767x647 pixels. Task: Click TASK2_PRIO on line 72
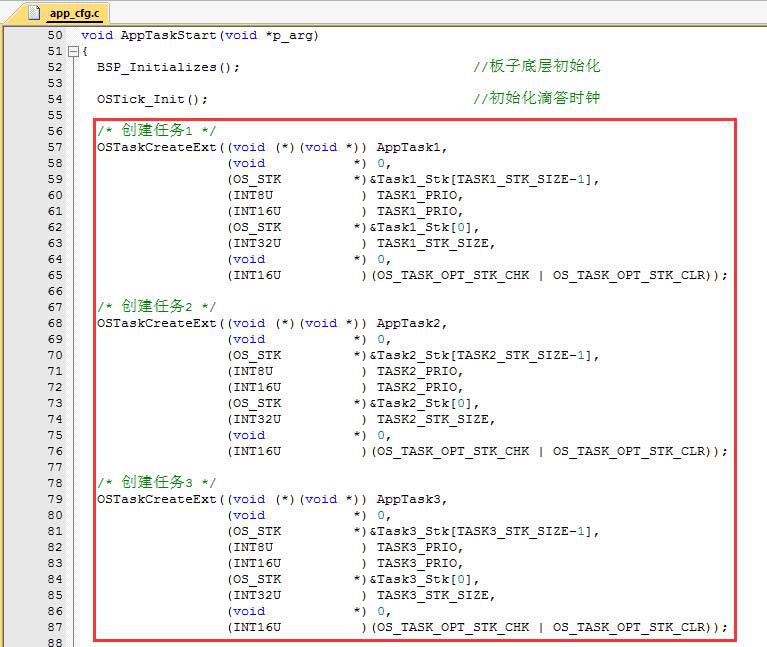point(417,387)
